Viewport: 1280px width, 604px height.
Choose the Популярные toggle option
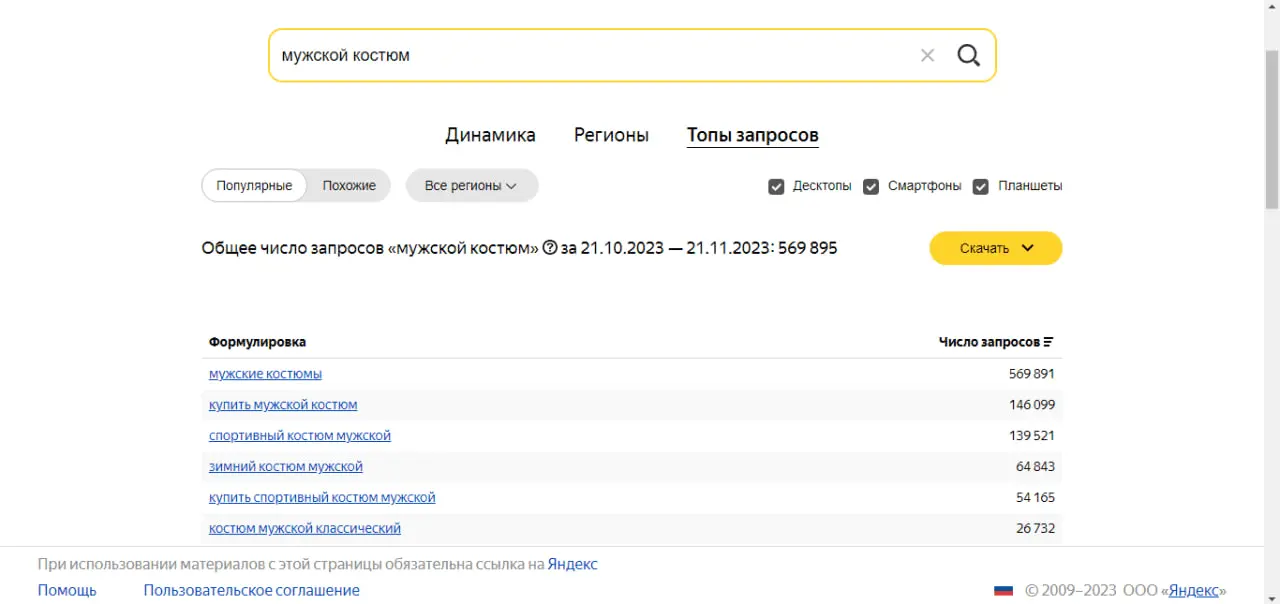(x=254, y=186)
